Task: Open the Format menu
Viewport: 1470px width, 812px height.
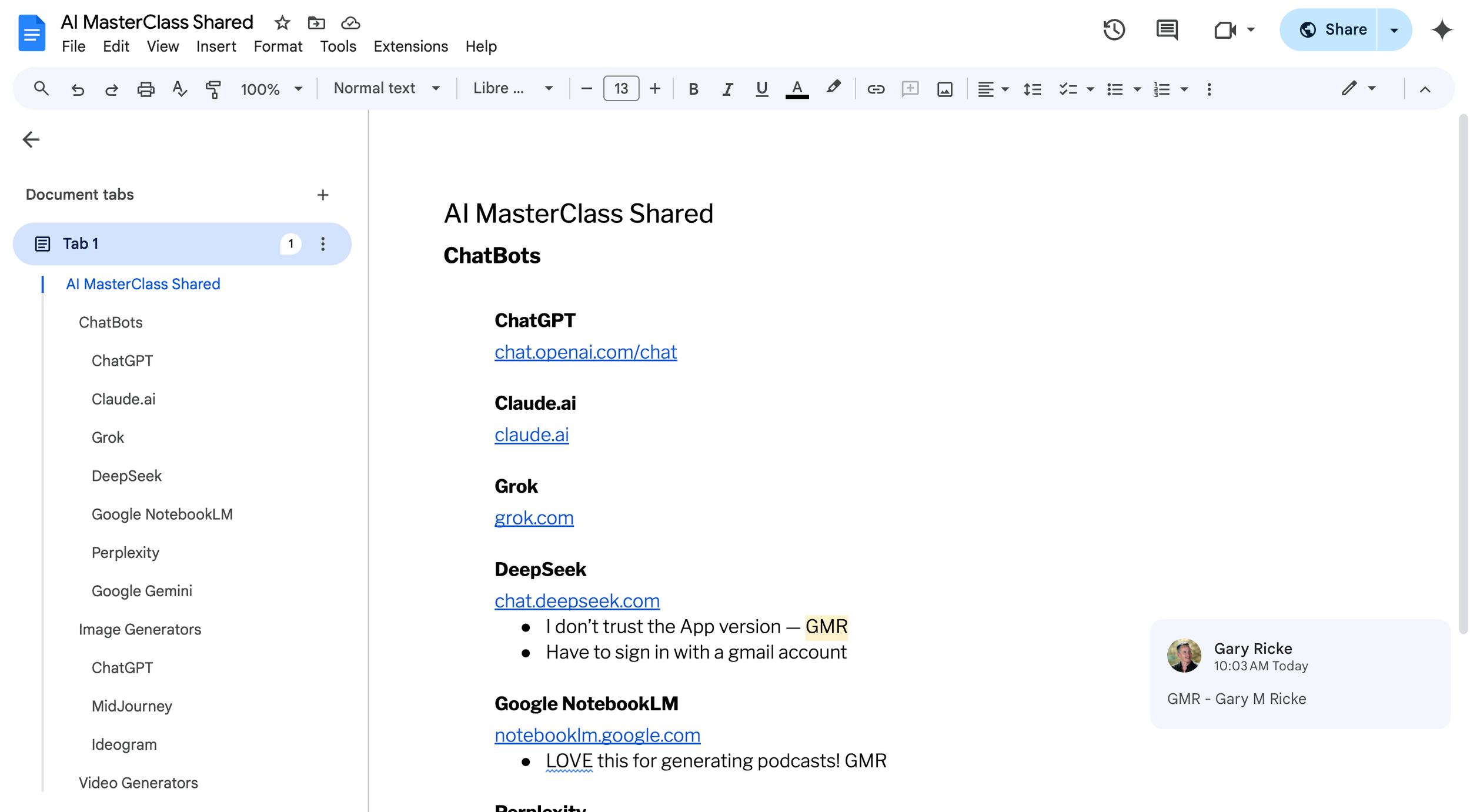Action: pyautogui.click(x=278, y=46)
